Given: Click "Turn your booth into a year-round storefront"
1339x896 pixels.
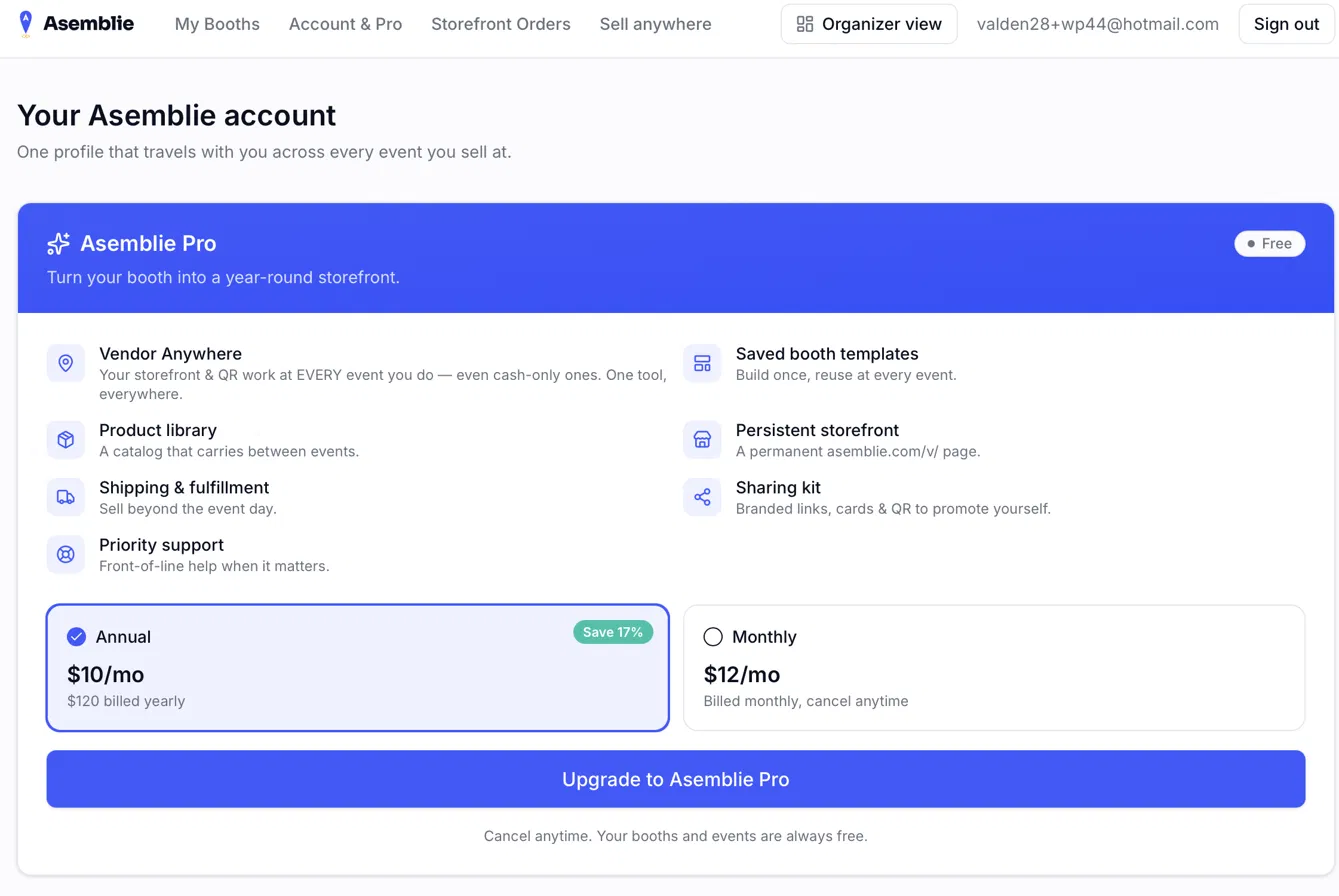Looking at the screenshot, I should tap(223, 277).
